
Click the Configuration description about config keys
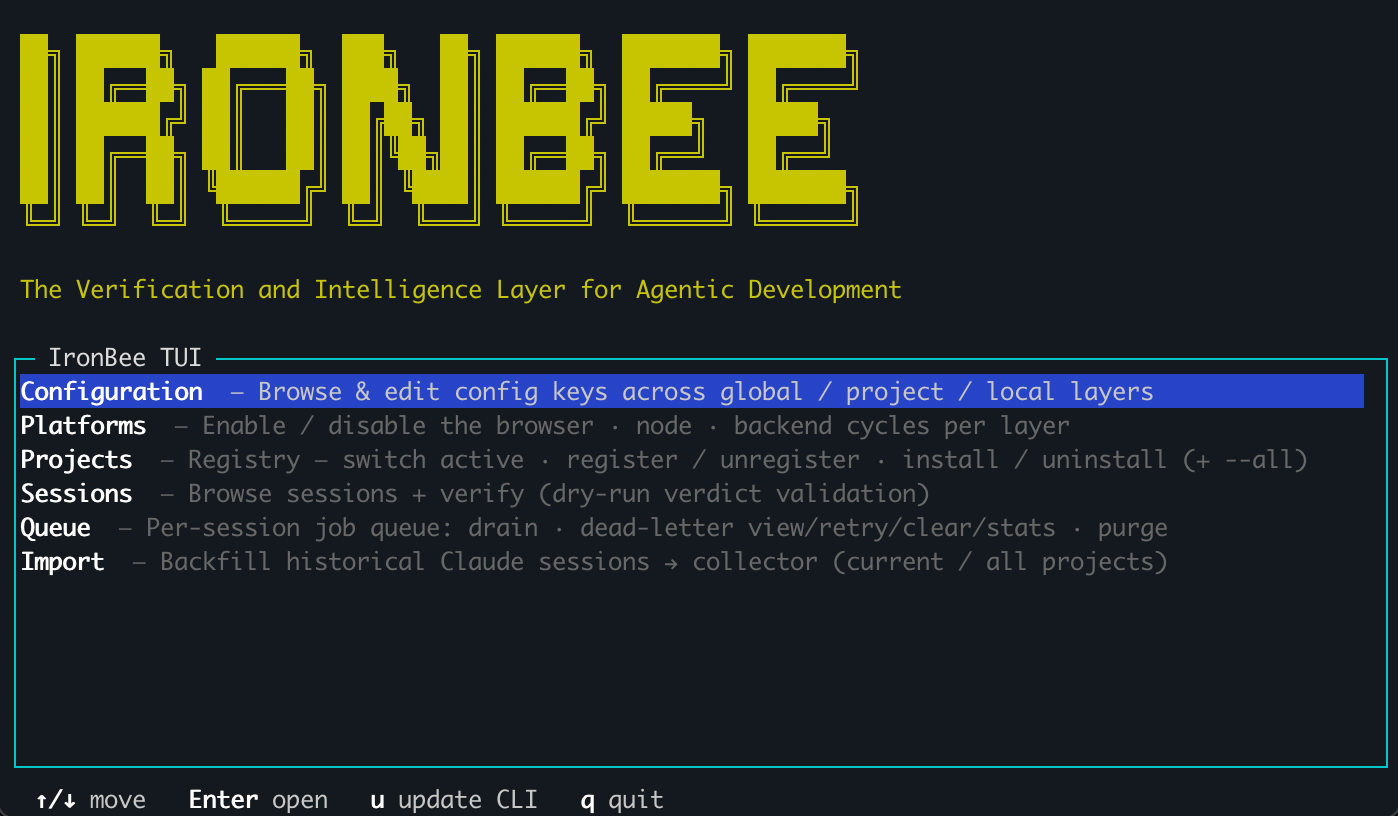click(x=706, y=392)
